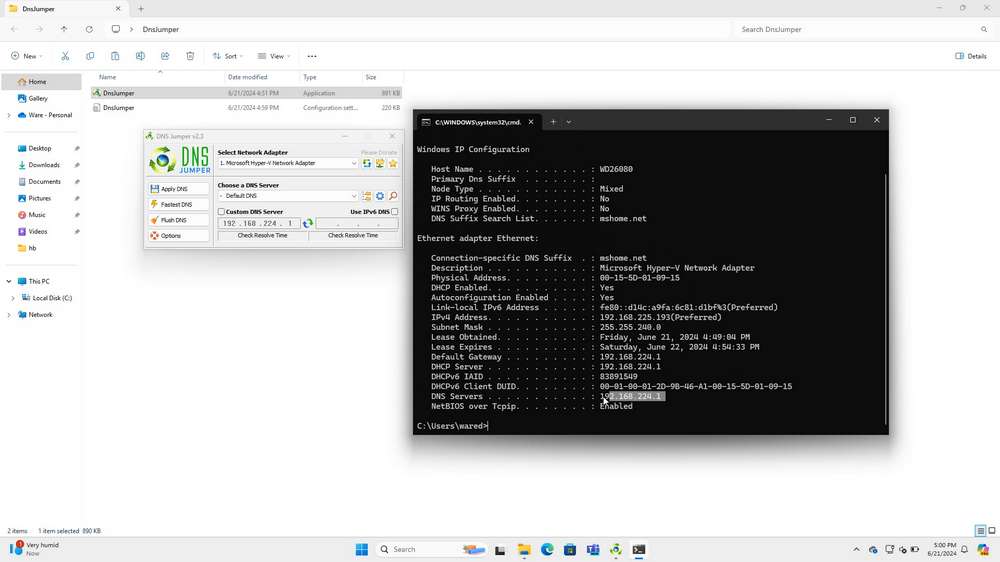Click the terminal vertical scrollbar
Image resolution: width=1000 pixels, height=562 pixels.
click(x=885, y=299)
